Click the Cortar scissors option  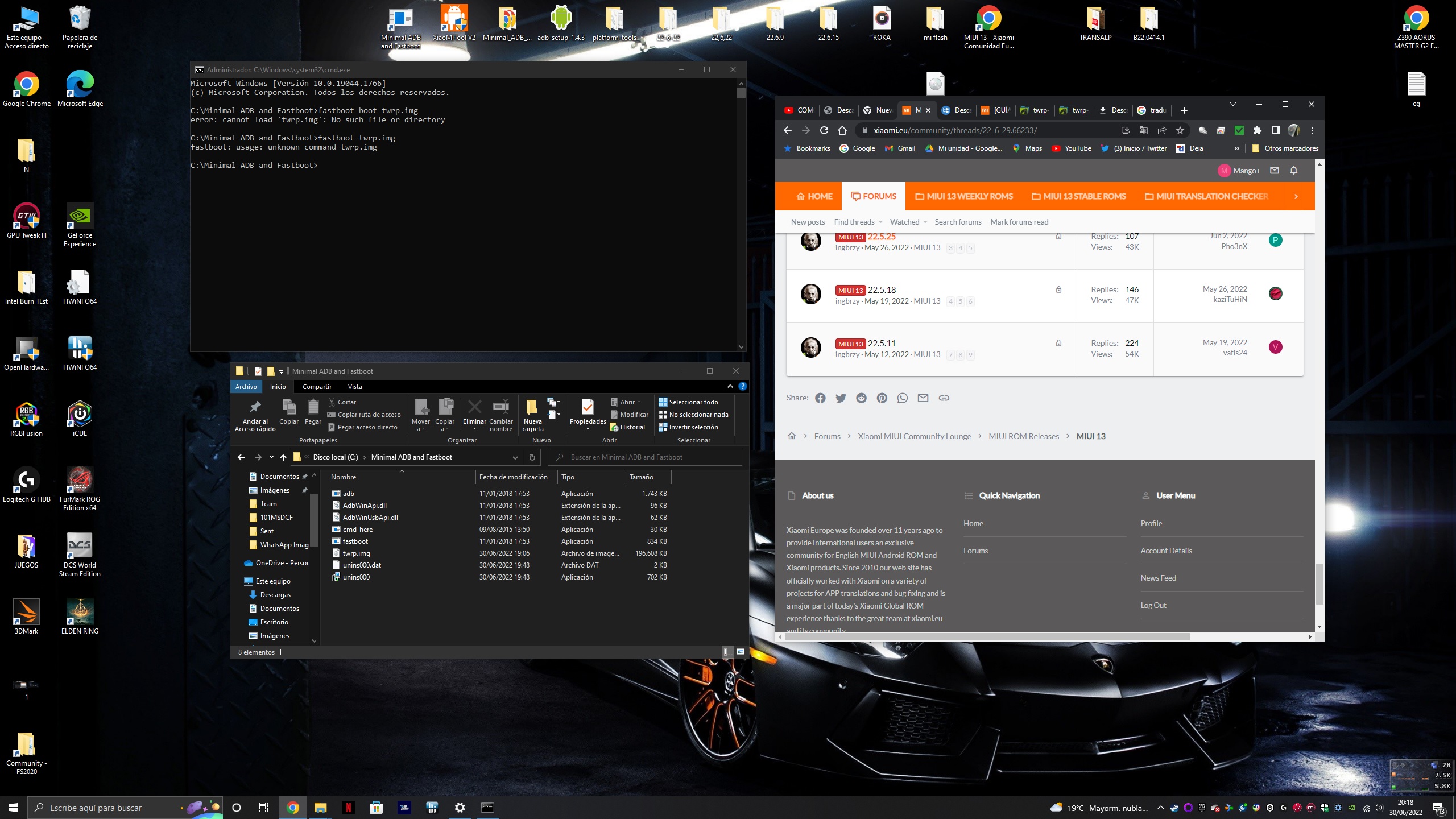click(x=342, y=402)
